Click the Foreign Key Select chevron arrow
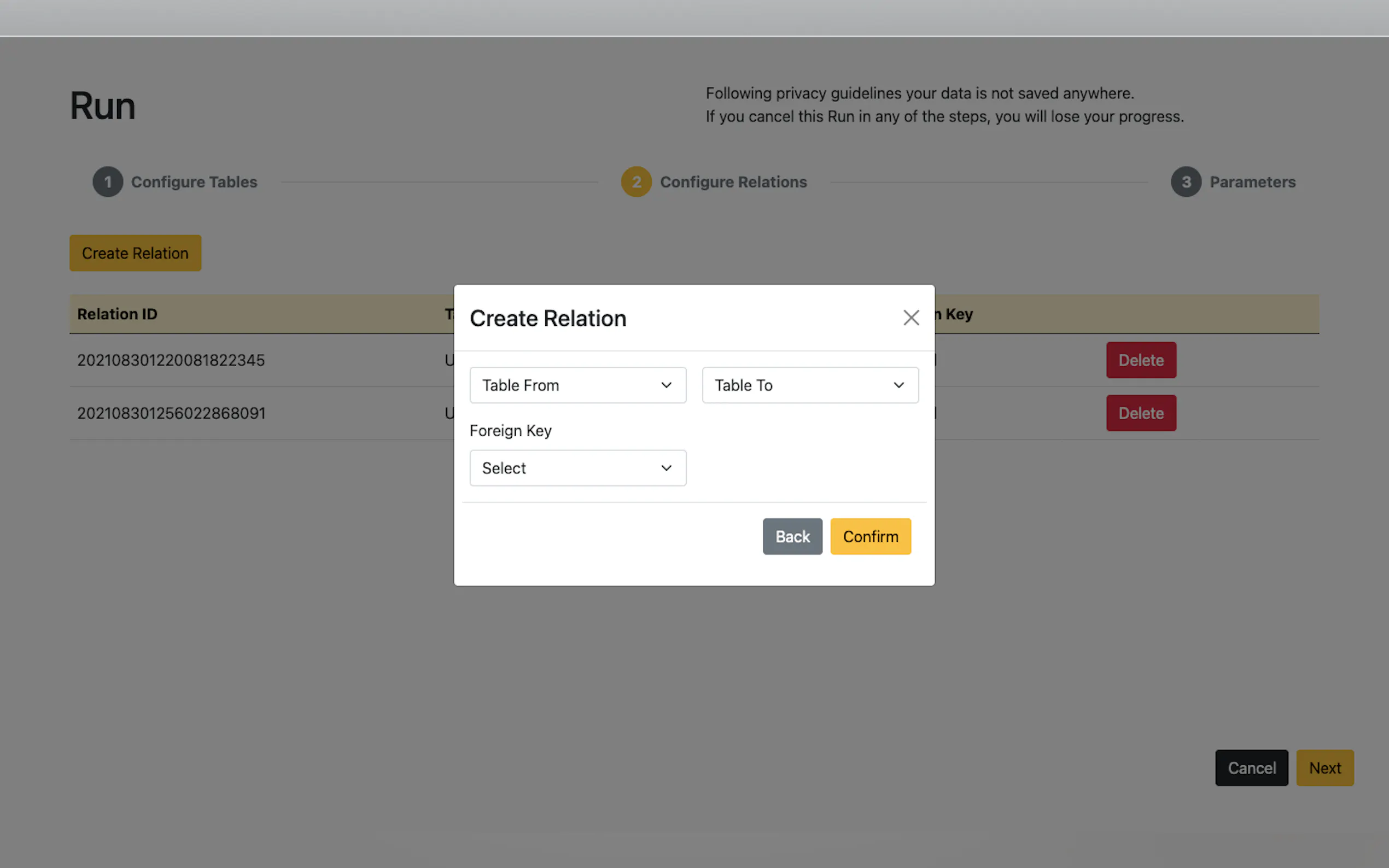Viewport: 1389px width, 868px height. (666, 468)
